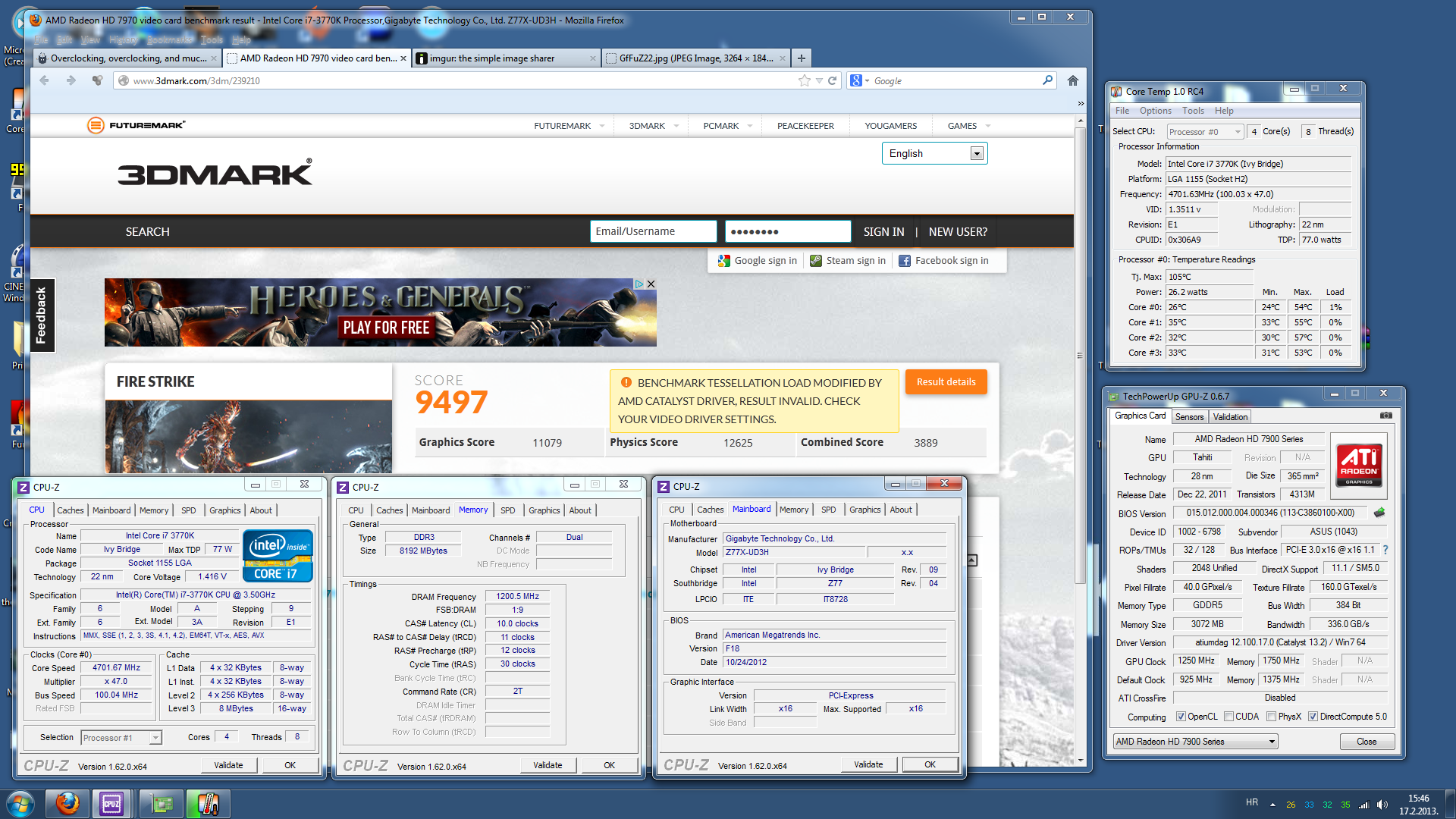Click the YOUGAMERS nav link
Viewport: 1456px width, 819px height.
coord(890,126)
